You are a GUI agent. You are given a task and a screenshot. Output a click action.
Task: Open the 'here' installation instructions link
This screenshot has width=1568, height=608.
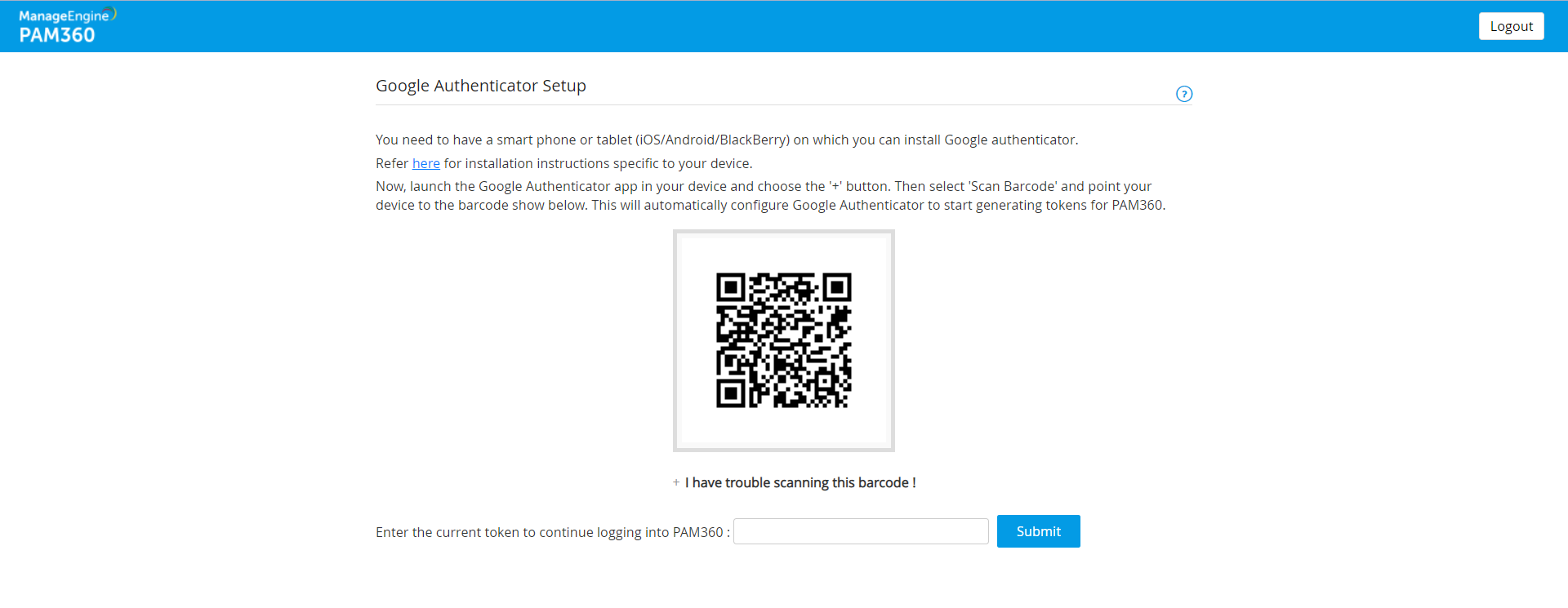[426, 163]
